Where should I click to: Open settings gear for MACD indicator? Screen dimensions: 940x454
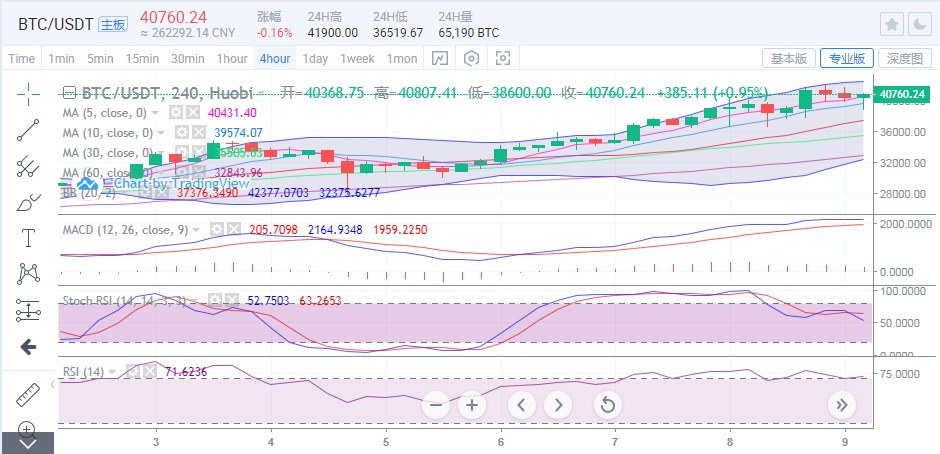tap(216, 230)
